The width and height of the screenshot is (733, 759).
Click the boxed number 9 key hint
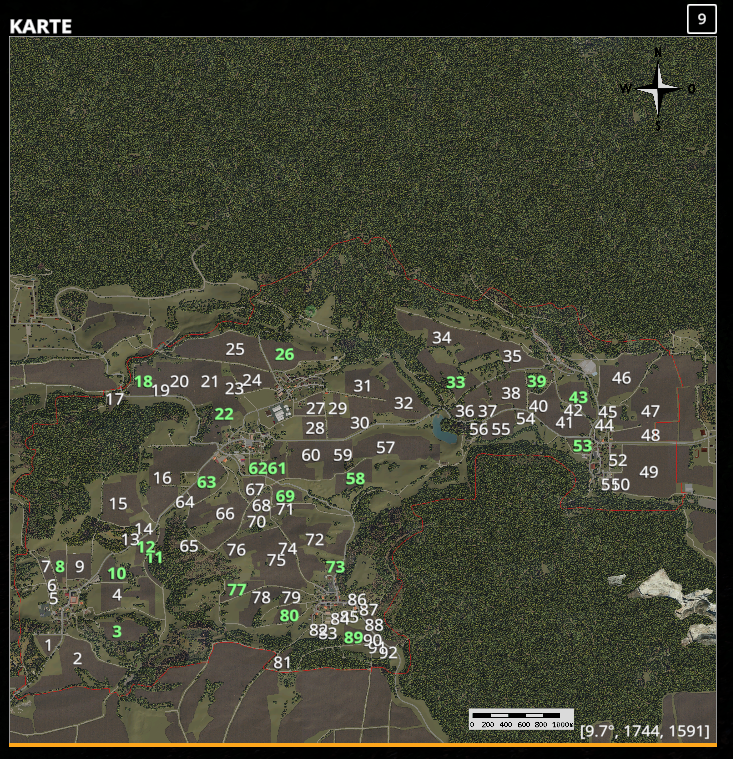pyautogui.click(x=702, y=19)
